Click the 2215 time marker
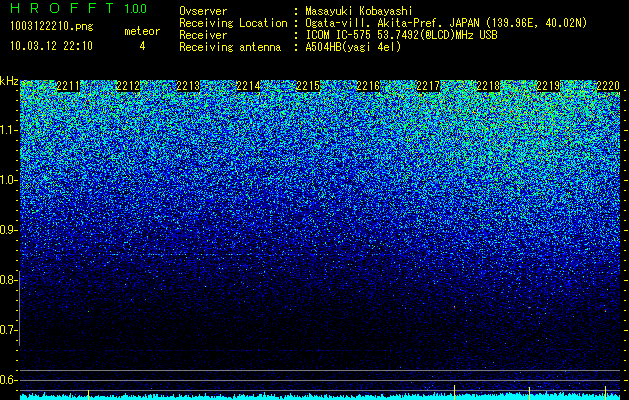The height and width of the screenshot is (400, 629). [308, 86]
